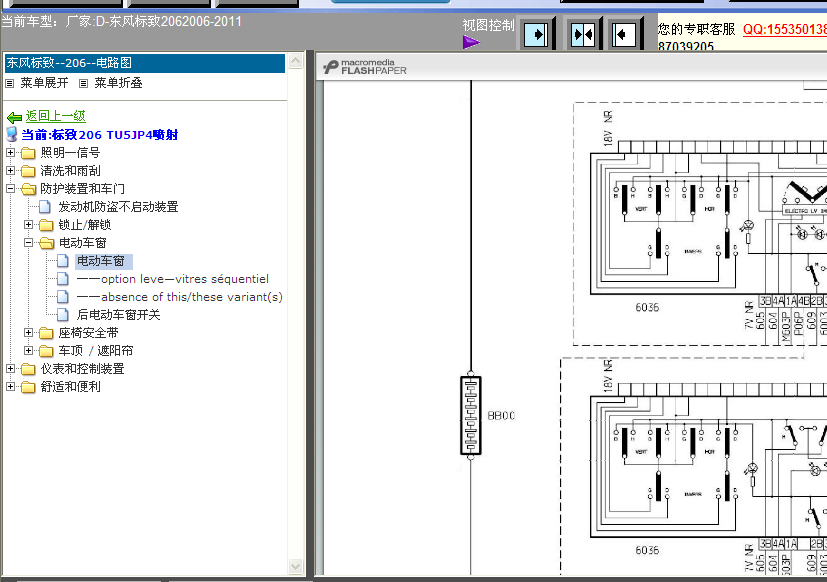Viewport: 827px width, 582px height.
Task: Click the right-arrow view control button
Action: (536, 35)
